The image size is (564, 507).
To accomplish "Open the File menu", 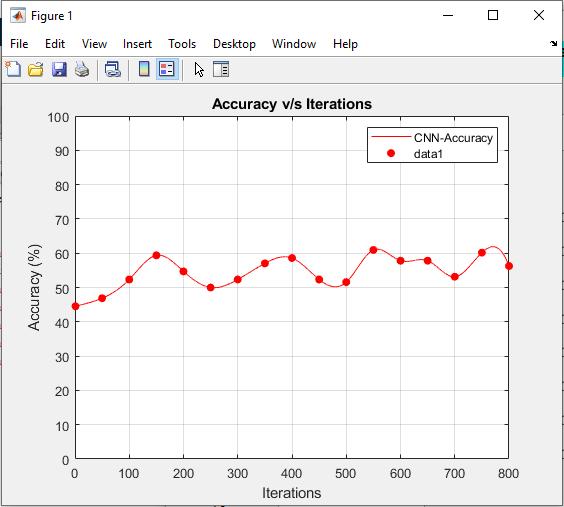I will coord(19,44).
